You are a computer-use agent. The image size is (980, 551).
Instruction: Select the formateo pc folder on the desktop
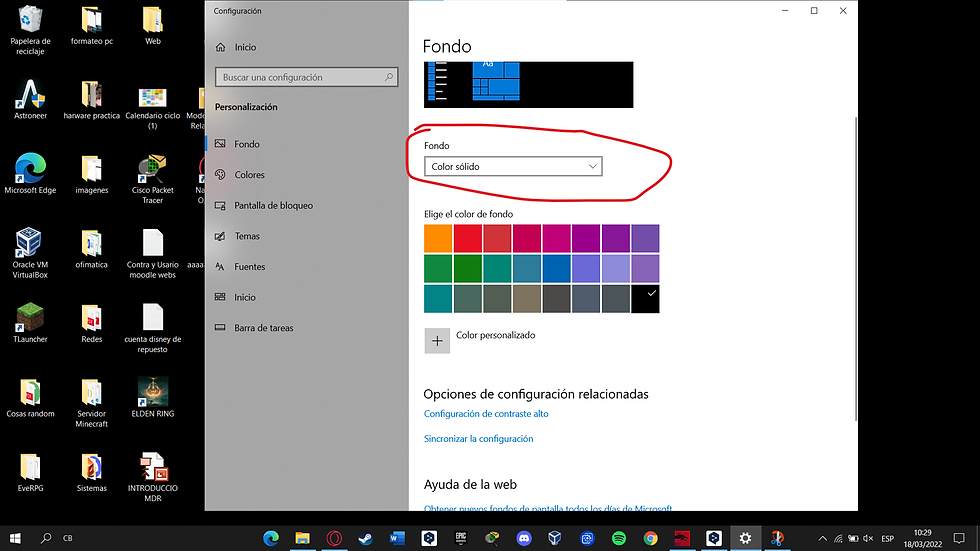point(91,26)
